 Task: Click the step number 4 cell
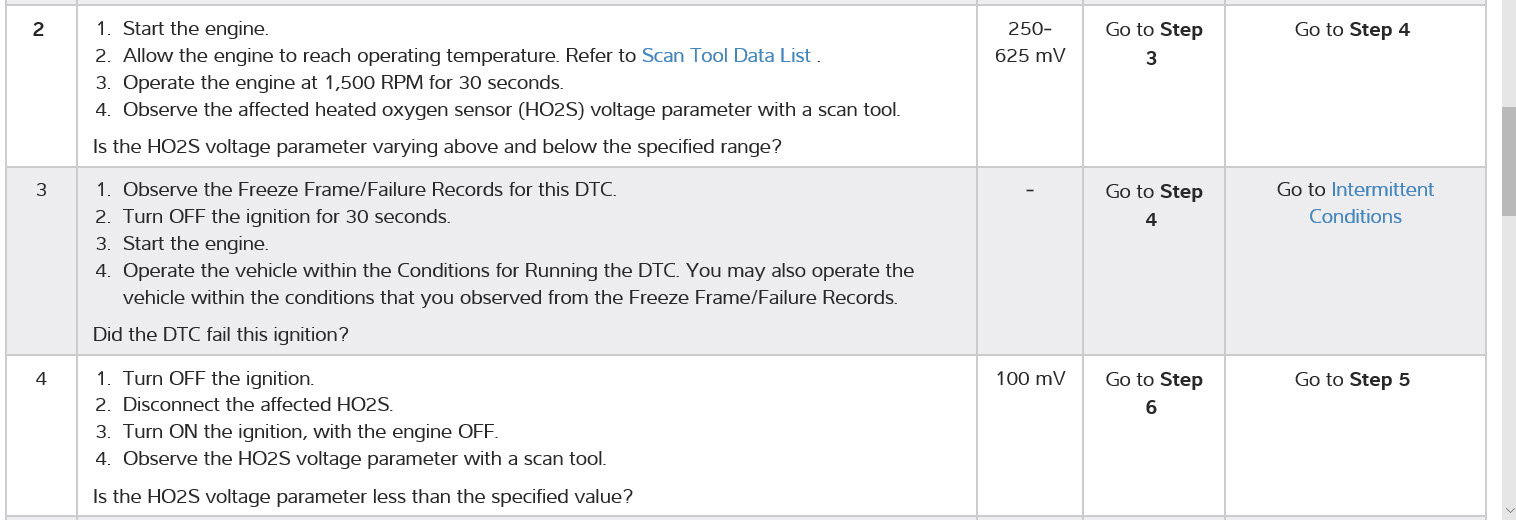[x=41, y=380]
